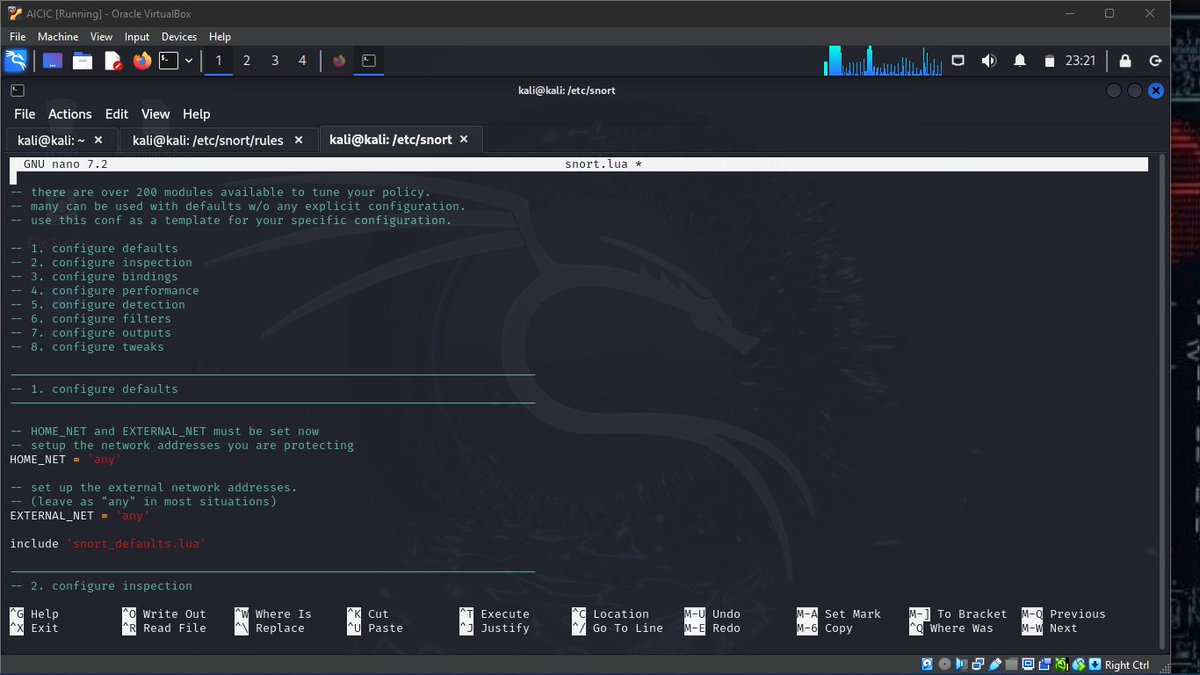The height and width of the screenshot is (675, 1200).
Task: Click the CPU usage graph in panel
Action: tap(883, 61)
